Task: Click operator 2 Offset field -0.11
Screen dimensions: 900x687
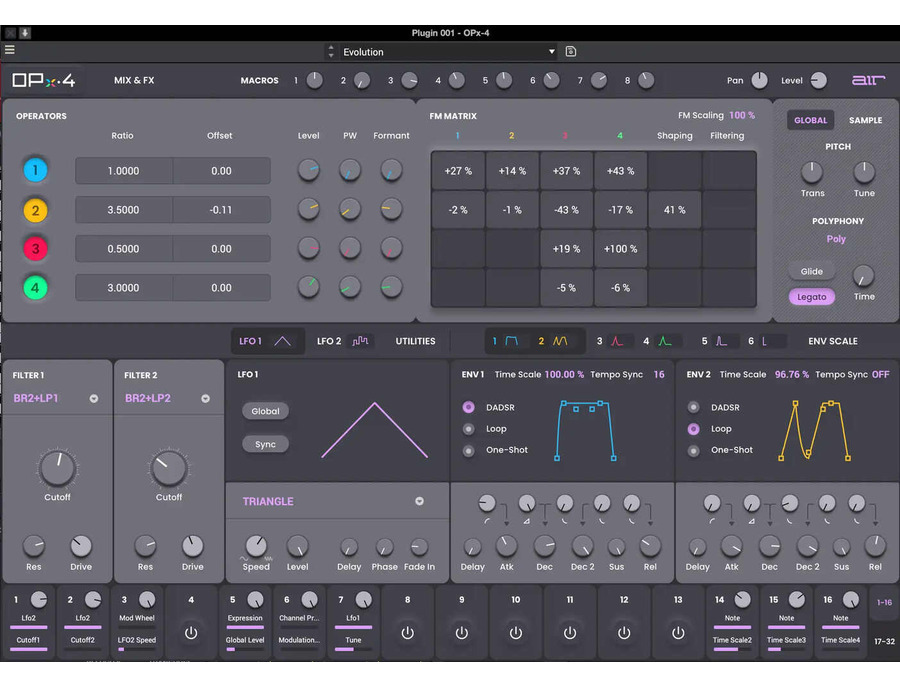Action: click(222, 210)
